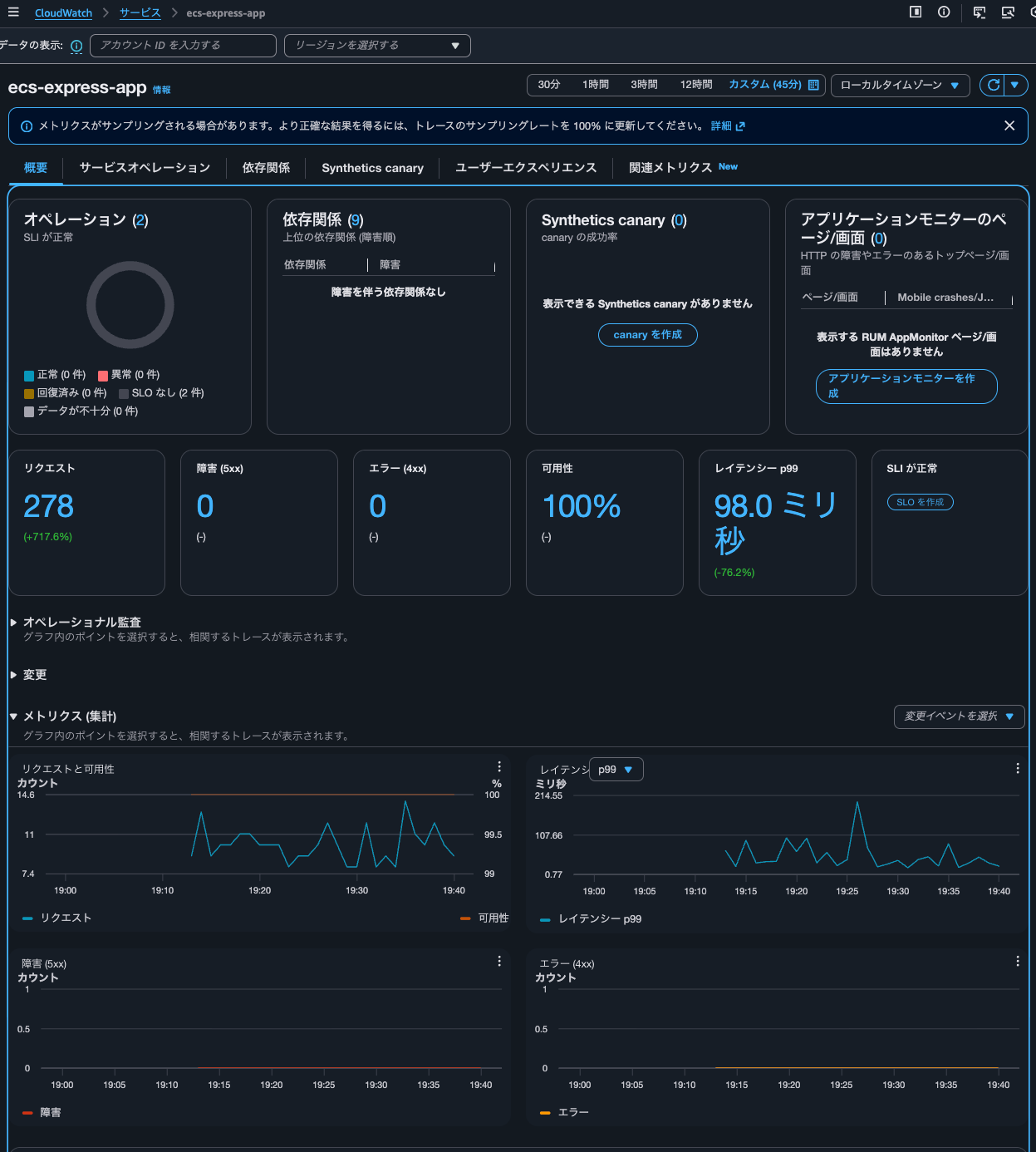Refresh the dashboard data
Viewport: 1036px width, 1152px height.
(992, 85)
